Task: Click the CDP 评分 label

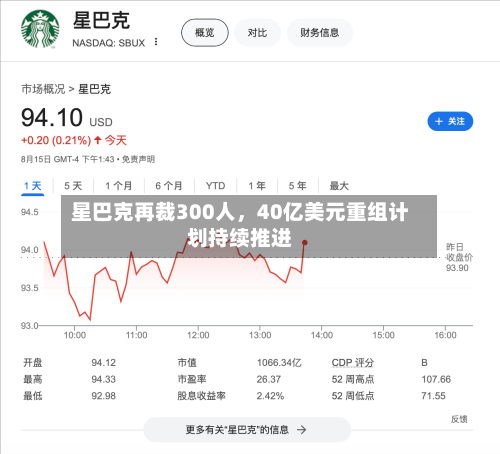Action: [353, 363]
